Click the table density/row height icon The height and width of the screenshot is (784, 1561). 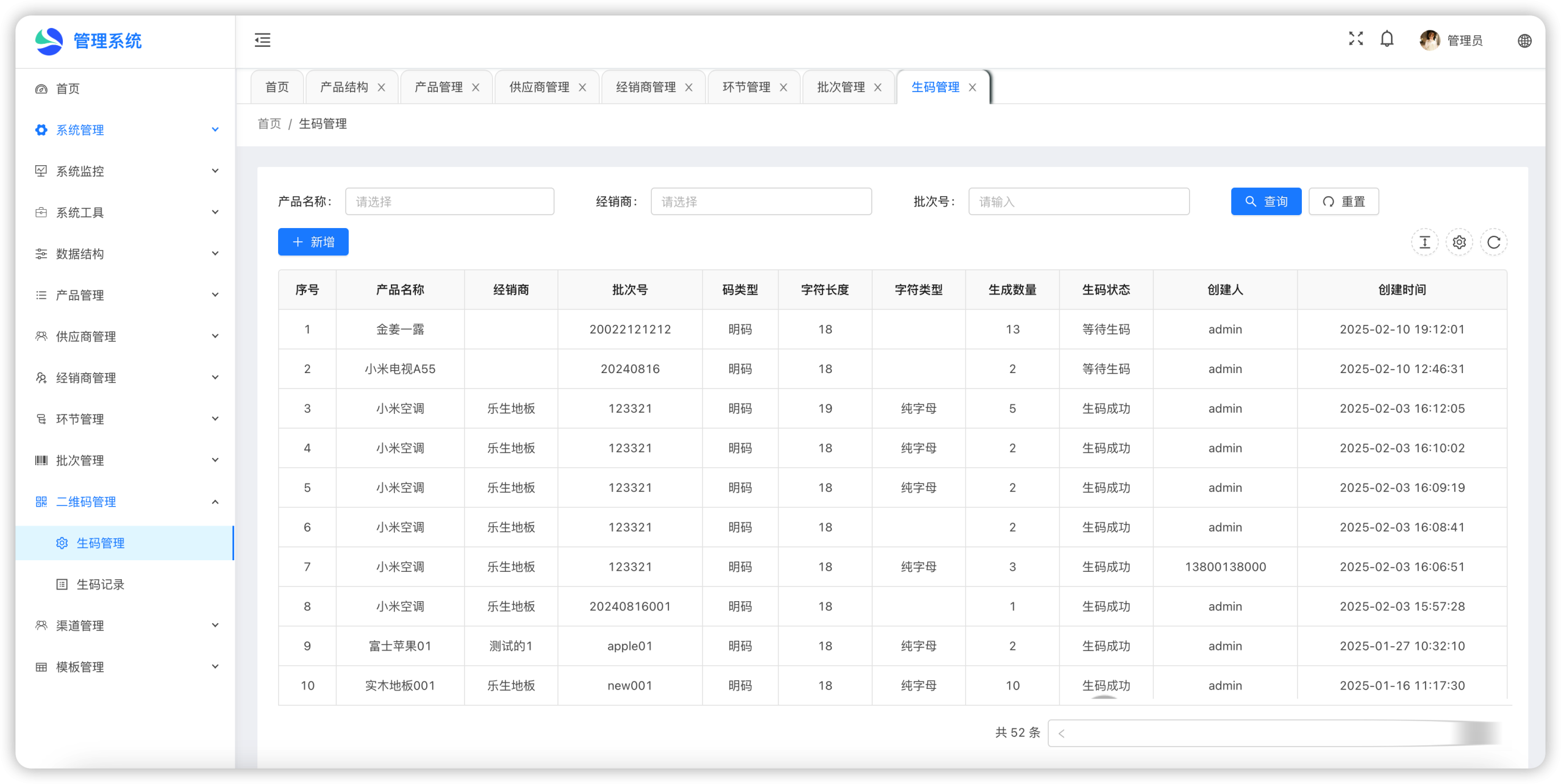1424,243
